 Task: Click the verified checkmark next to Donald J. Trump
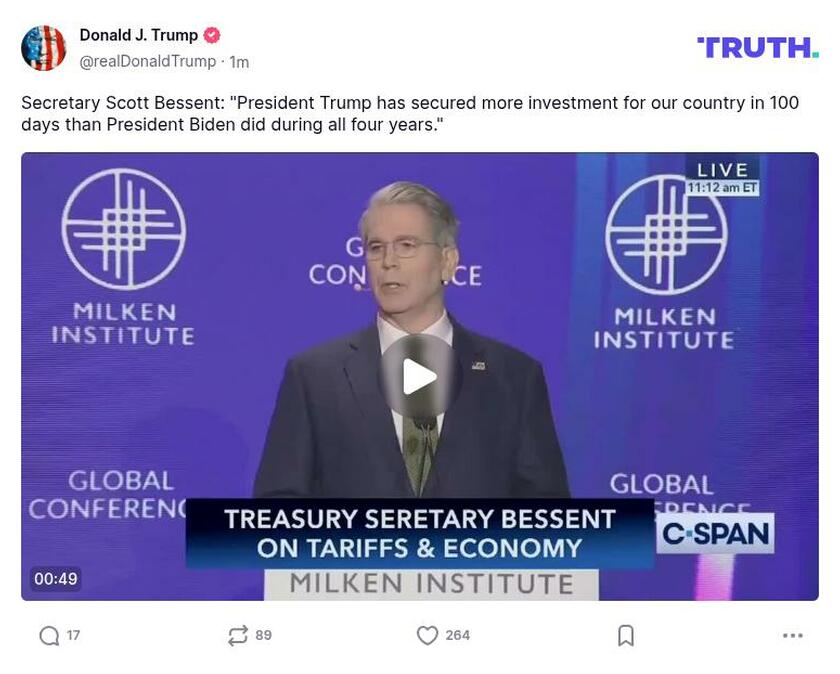tap(211, 33)
